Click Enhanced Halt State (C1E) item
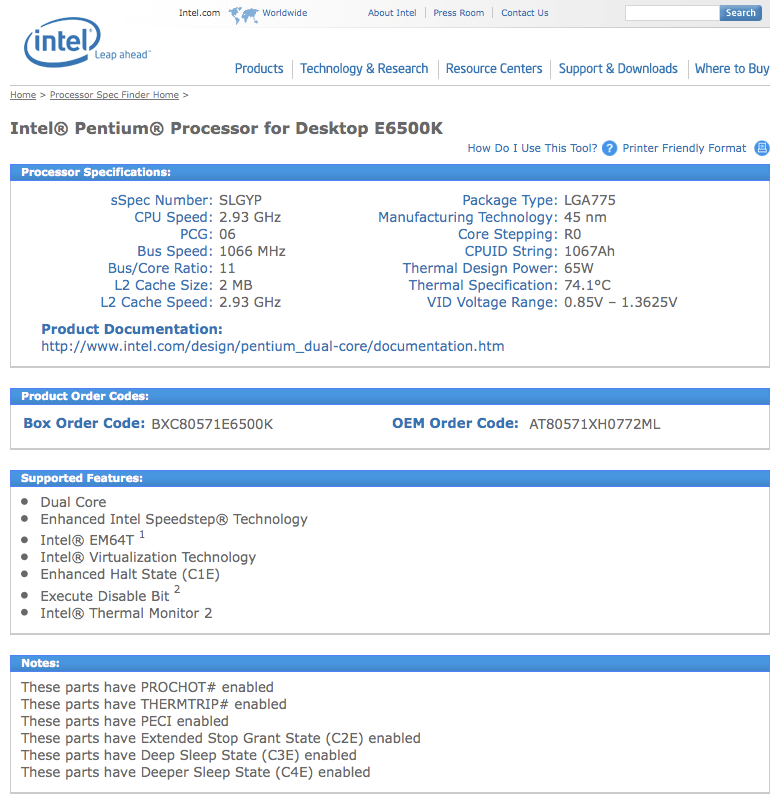The height and width of the screenshot is (804, 782). click(x=130, y=574)
